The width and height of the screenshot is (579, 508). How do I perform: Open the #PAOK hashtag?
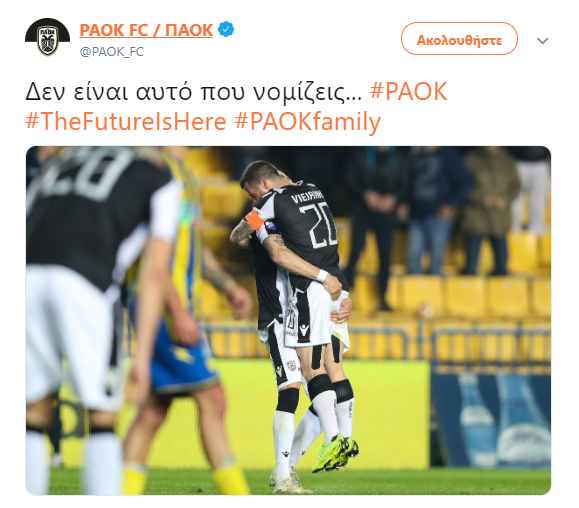point(408,91)
